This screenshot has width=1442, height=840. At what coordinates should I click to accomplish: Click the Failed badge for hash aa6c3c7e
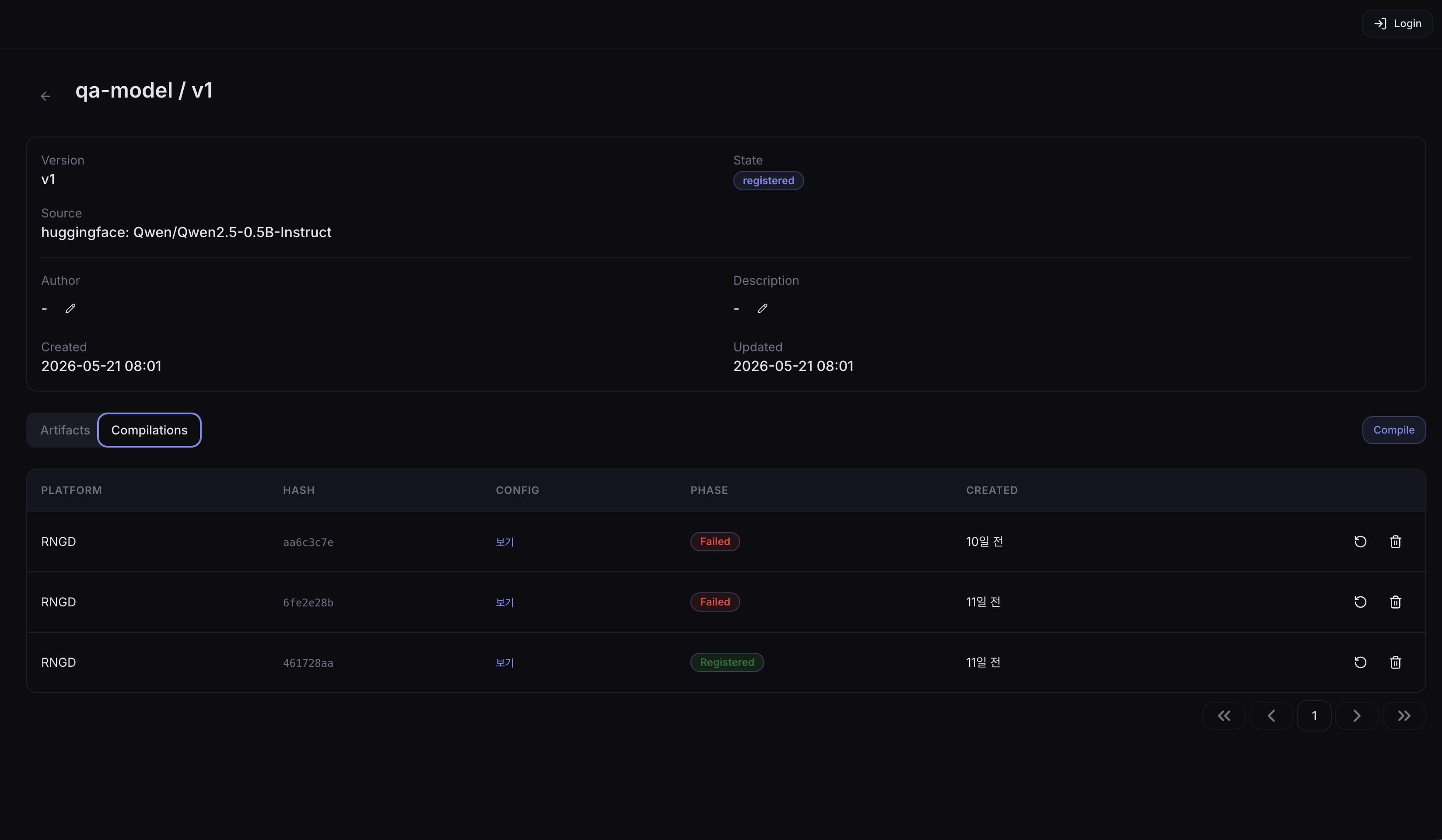715,541
